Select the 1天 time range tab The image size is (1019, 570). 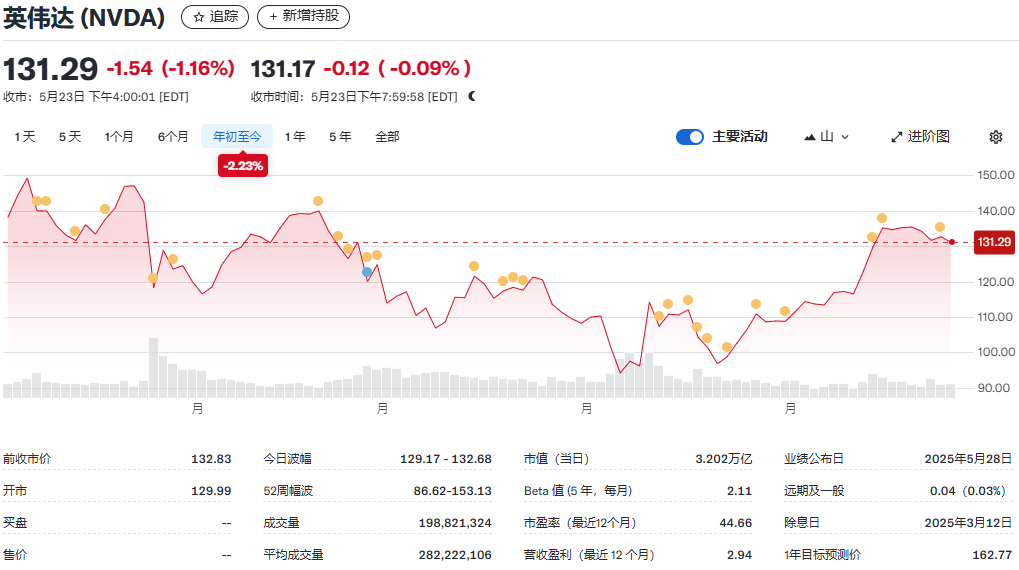coord(25,136)
